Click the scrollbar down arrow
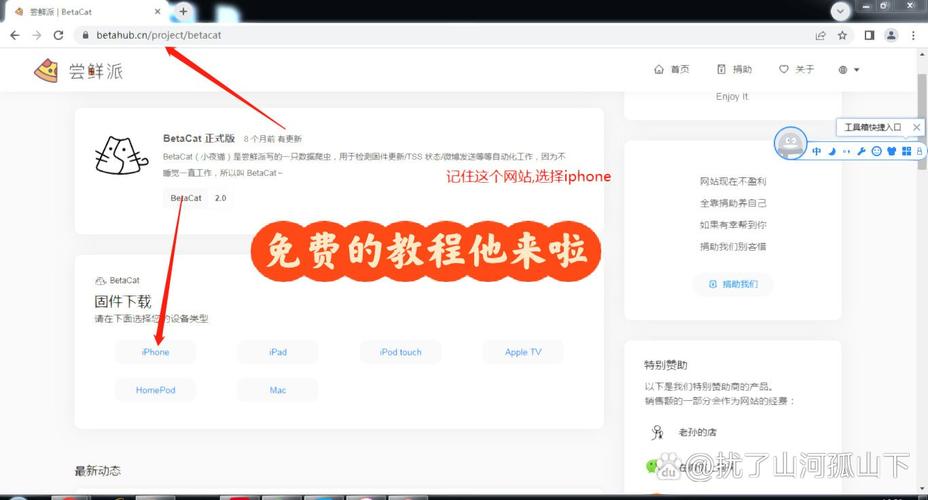The height and width of the screenshot is (500, 928). (922, 489)
